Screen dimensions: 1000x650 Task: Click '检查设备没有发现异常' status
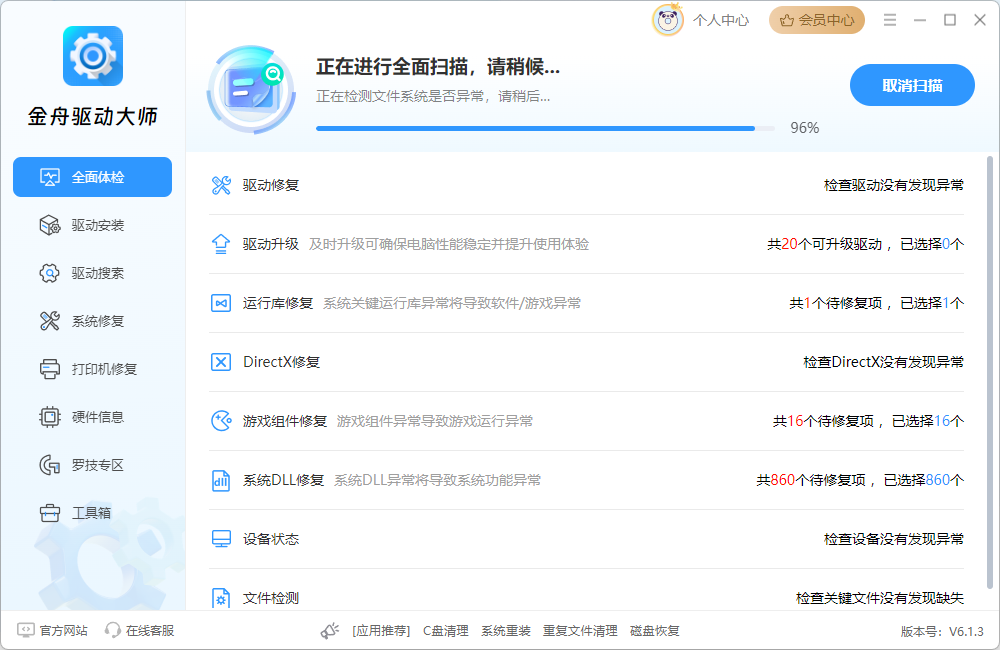pyautogui.click(x=893, y=539)
